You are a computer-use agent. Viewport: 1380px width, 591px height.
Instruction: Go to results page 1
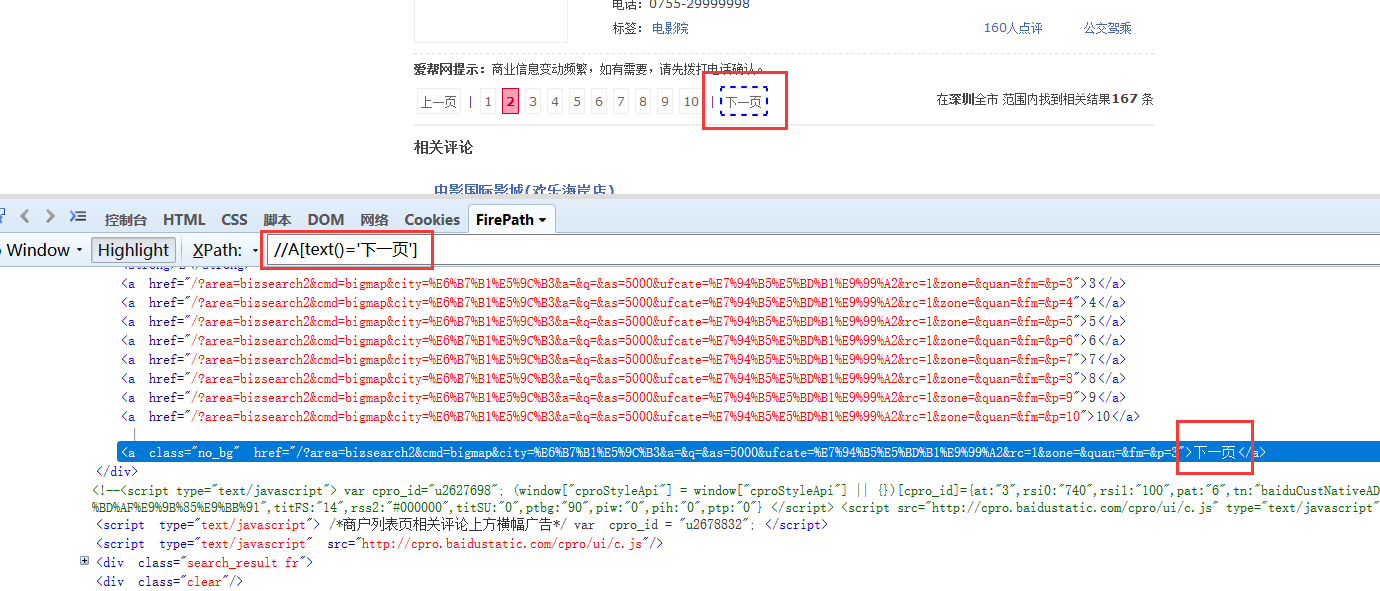click(x=488, y=101)
